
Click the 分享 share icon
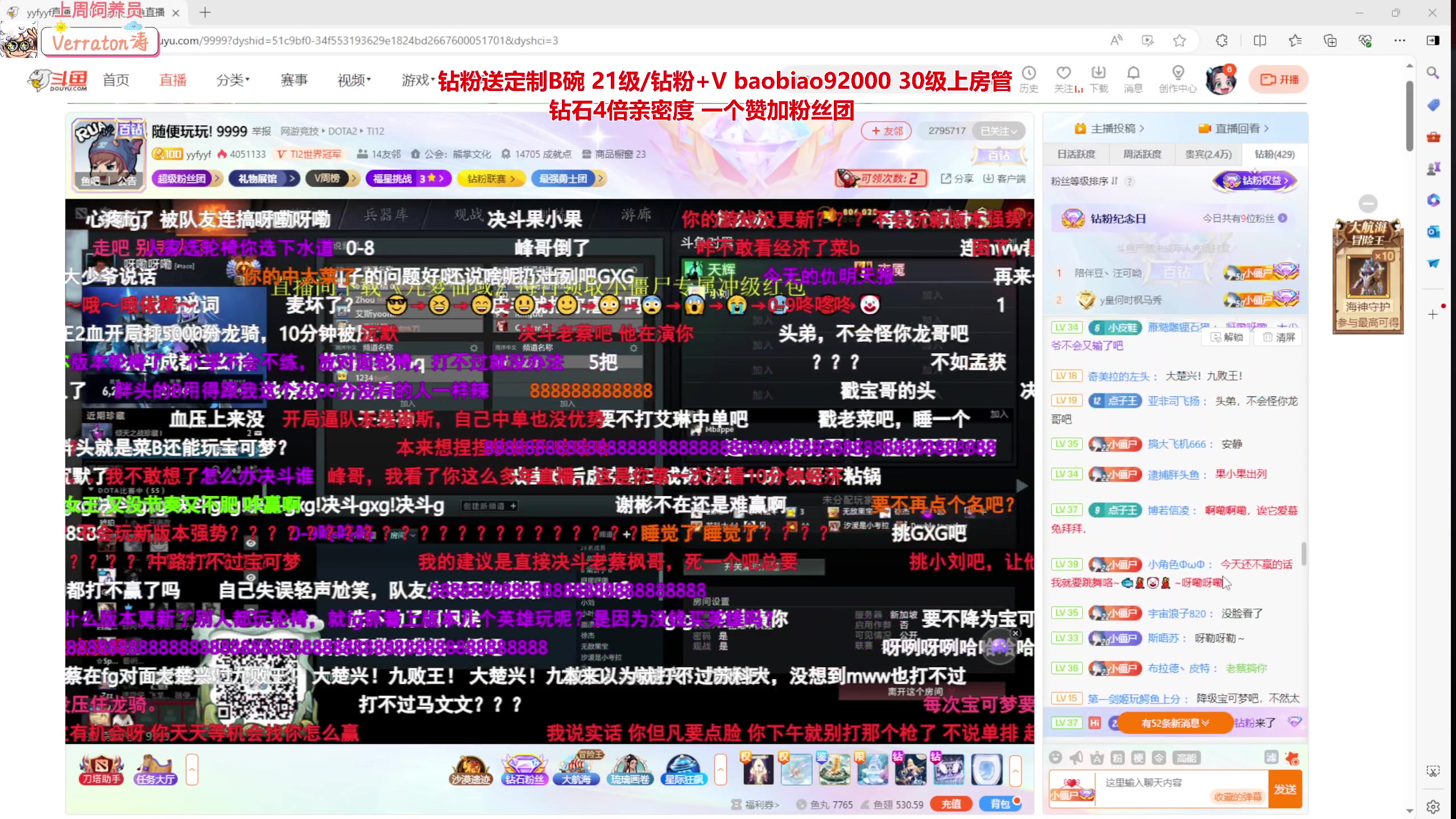click(957, 179)
